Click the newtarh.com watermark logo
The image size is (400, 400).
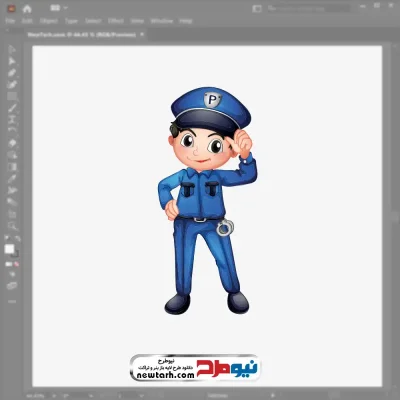pos(195,368)
